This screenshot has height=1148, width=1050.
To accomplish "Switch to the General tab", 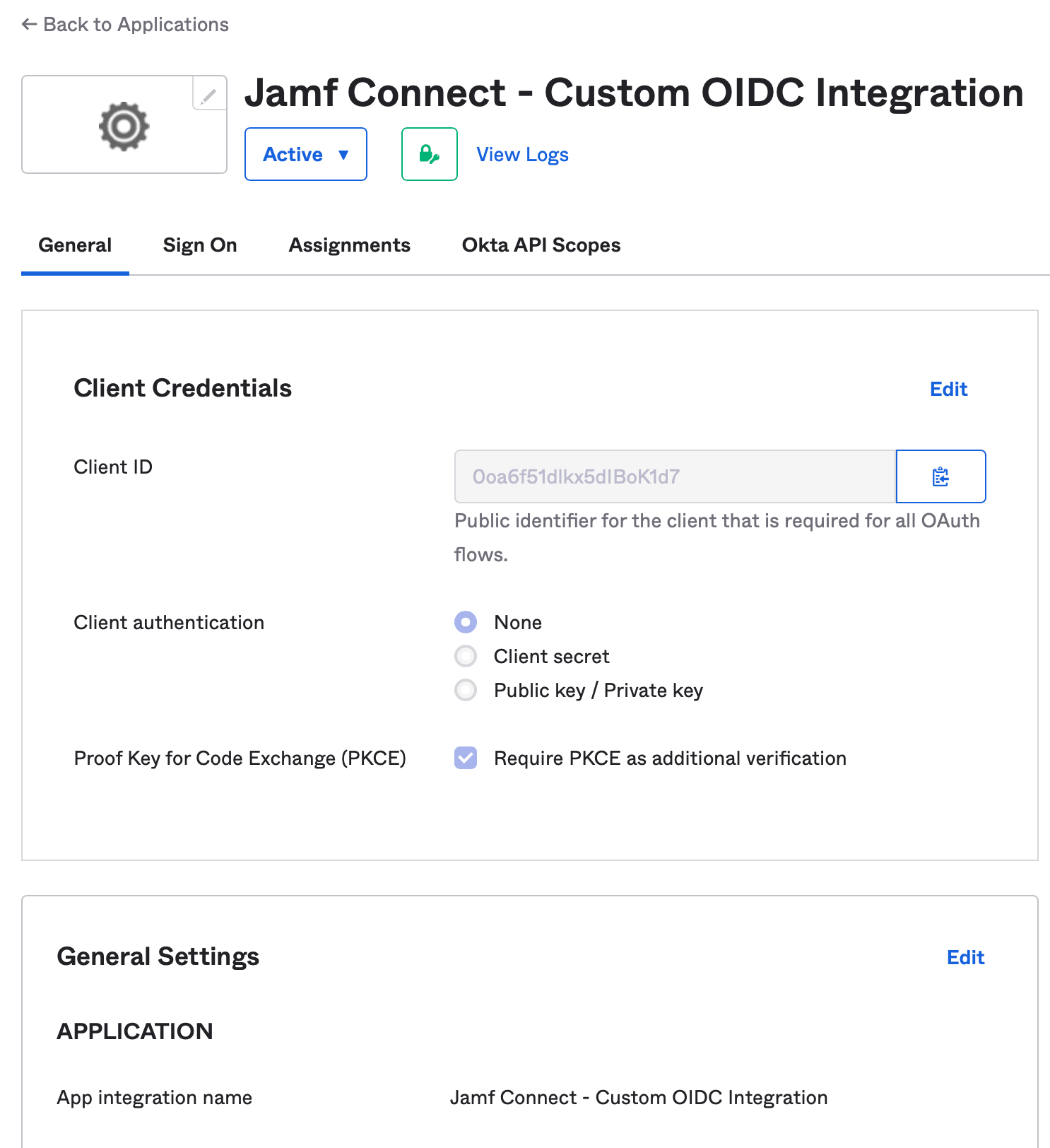I will (75, 245).
